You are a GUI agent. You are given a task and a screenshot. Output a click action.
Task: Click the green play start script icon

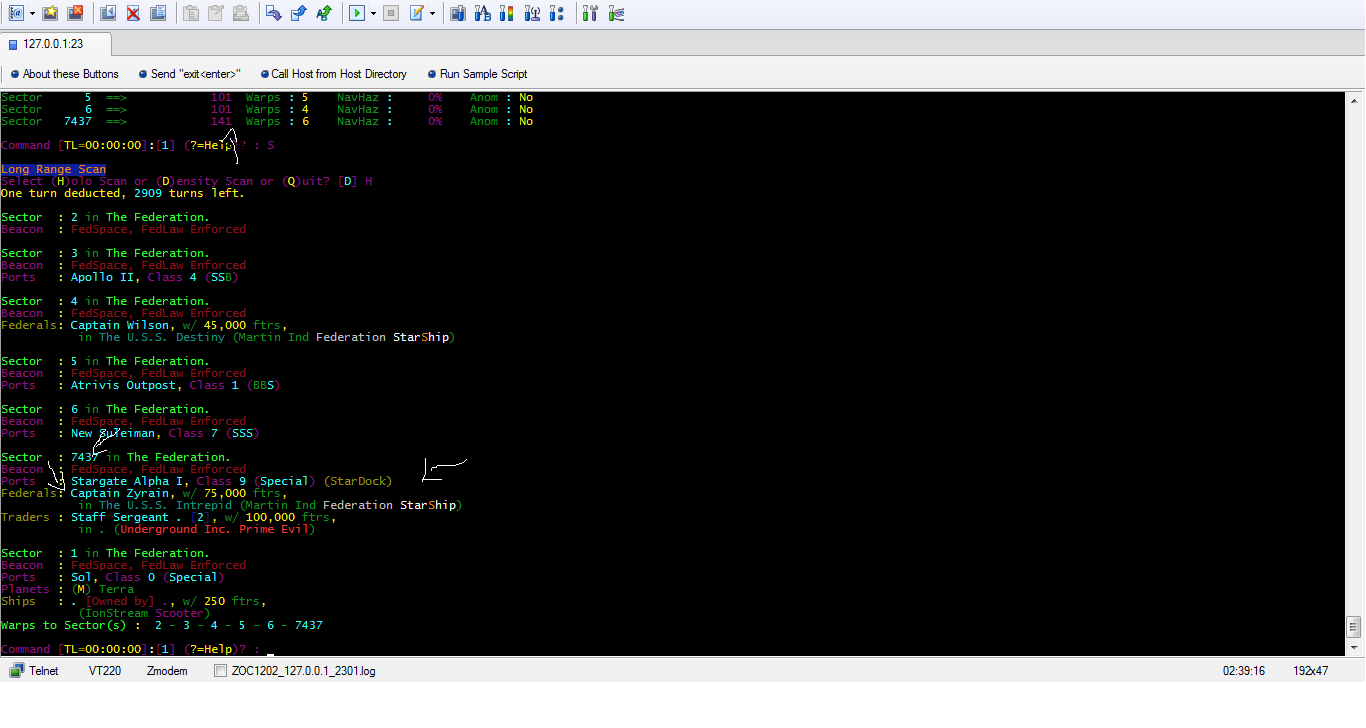356,13
